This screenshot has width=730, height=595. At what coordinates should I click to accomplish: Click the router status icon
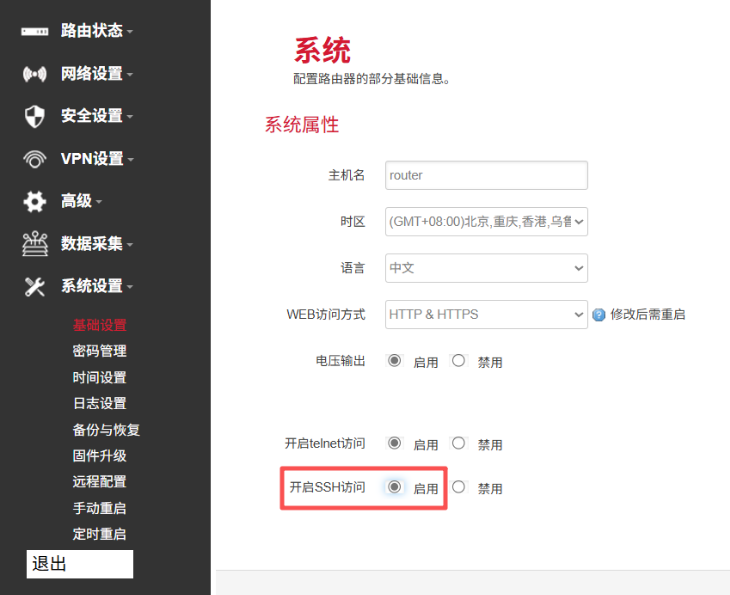point(34,31)
